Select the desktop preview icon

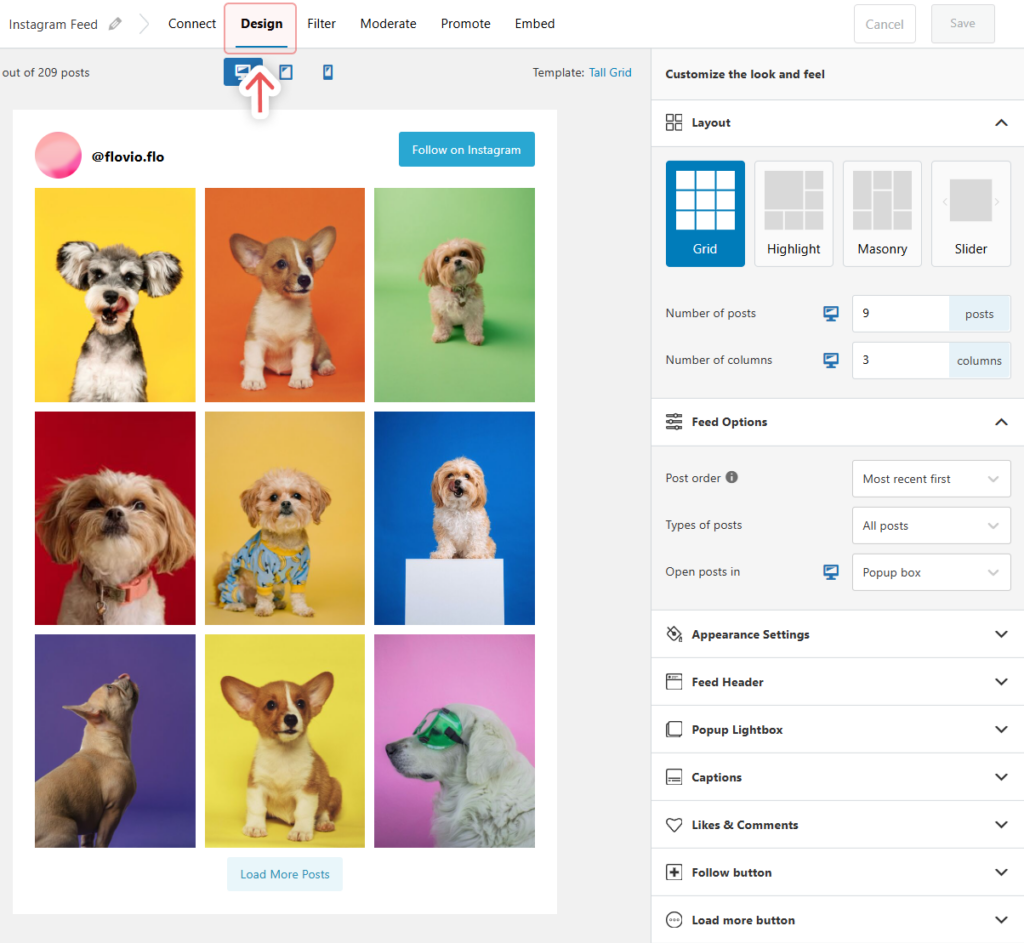[x=242, y=71]
